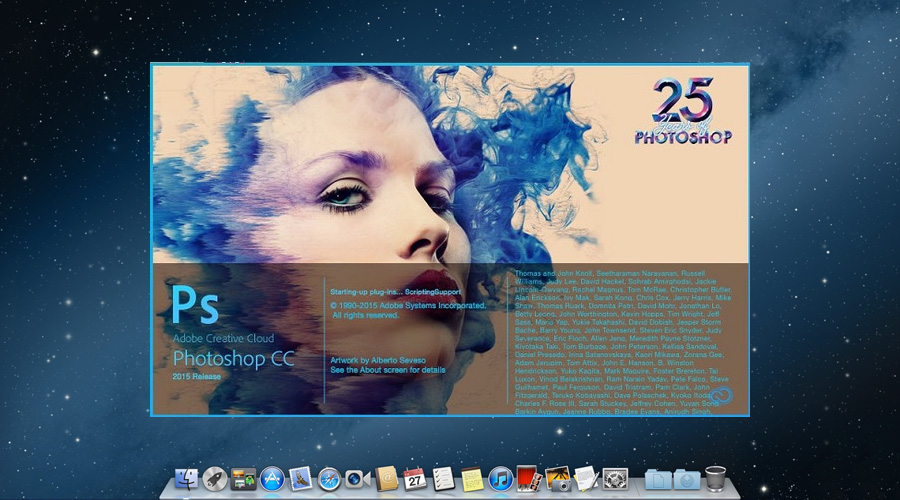Open Reminders checklist icon in dock
The height and width of the screenshot is (500, 900).
coord(443,479)
